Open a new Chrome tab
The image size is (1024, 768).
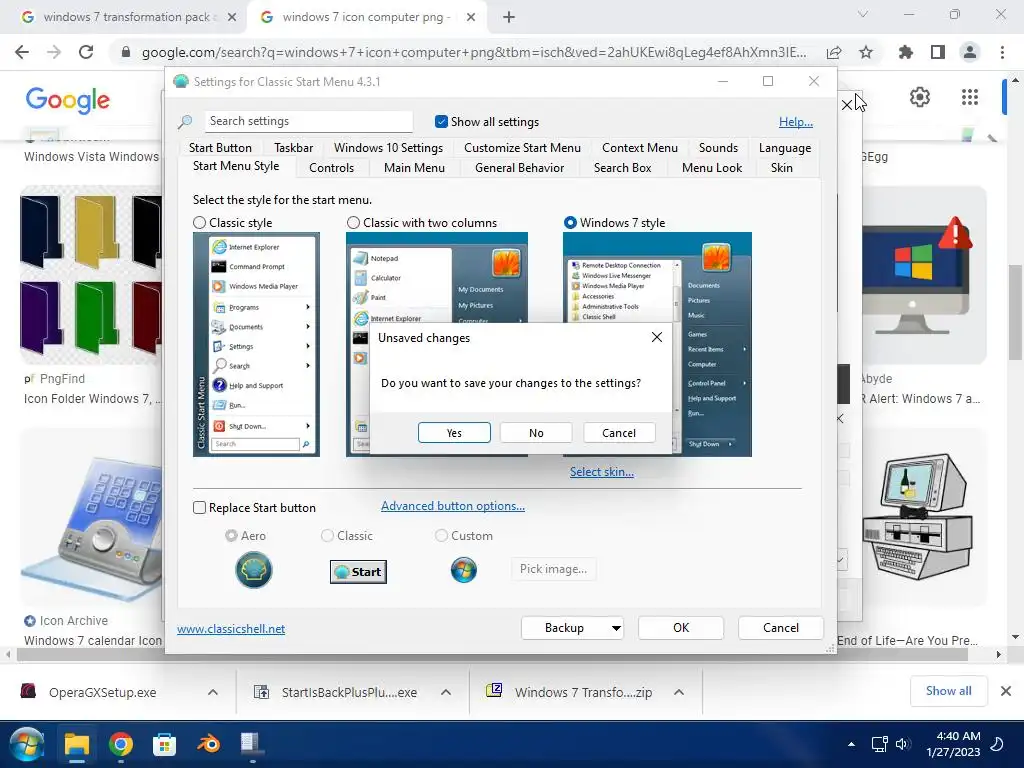coord(509,18)
